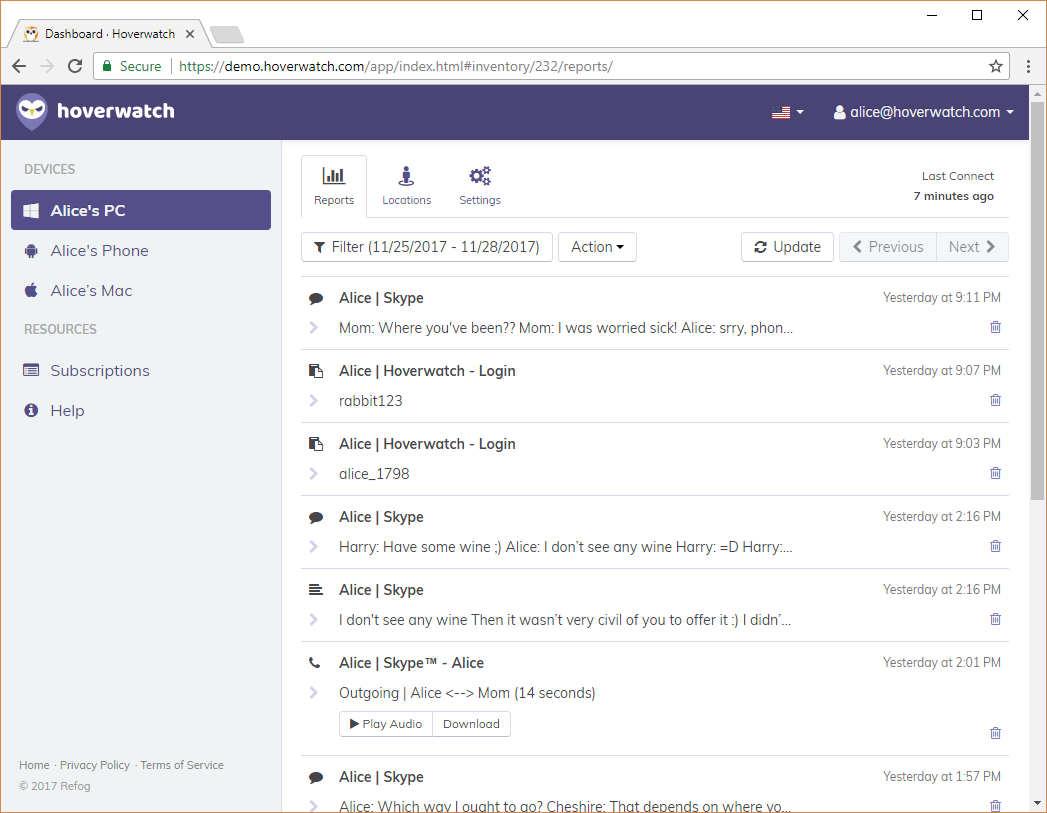This screenshot has width=1047, height=813.
Task: Bookmark this page with the star
Action: click(996, 66)
